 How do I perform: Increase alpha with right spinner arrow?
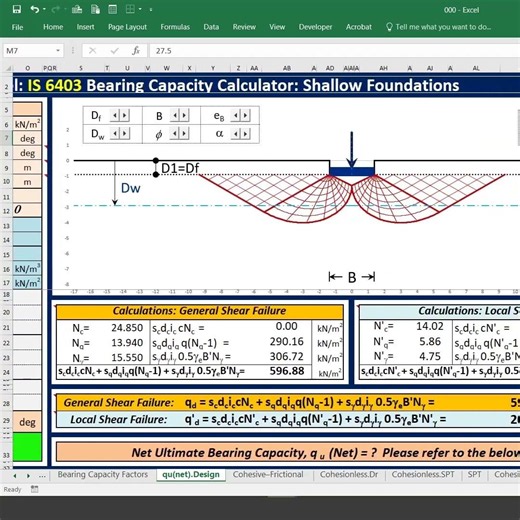[245, 134]
